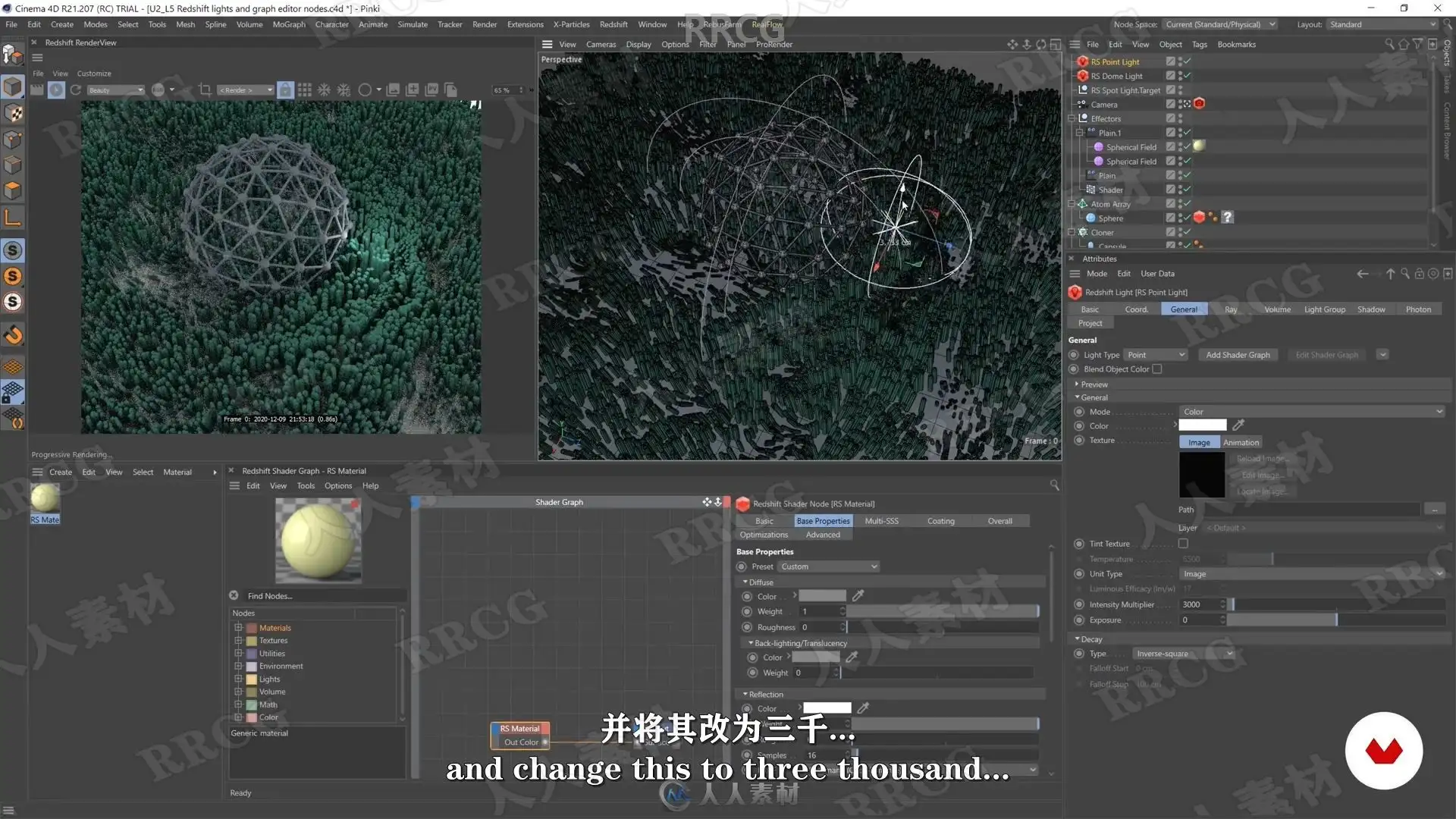Open the viewport hamburger menu icon
1456x819 pixels.
(x=547, y=44)
